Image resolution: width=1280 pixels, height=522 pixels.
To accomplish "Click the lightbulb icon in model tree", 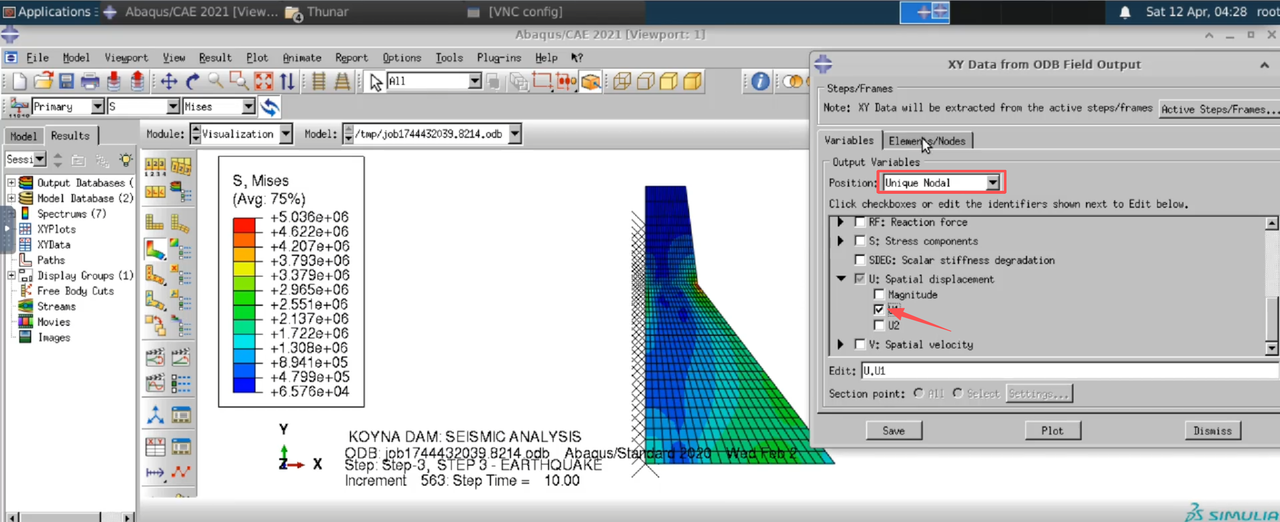I will tap(126, 160).
